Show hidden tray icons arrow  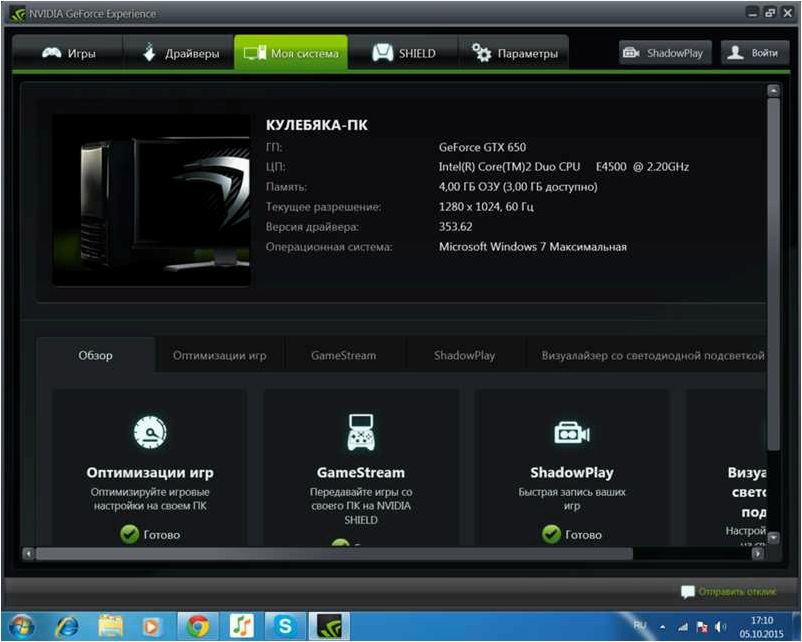(662, 627)
